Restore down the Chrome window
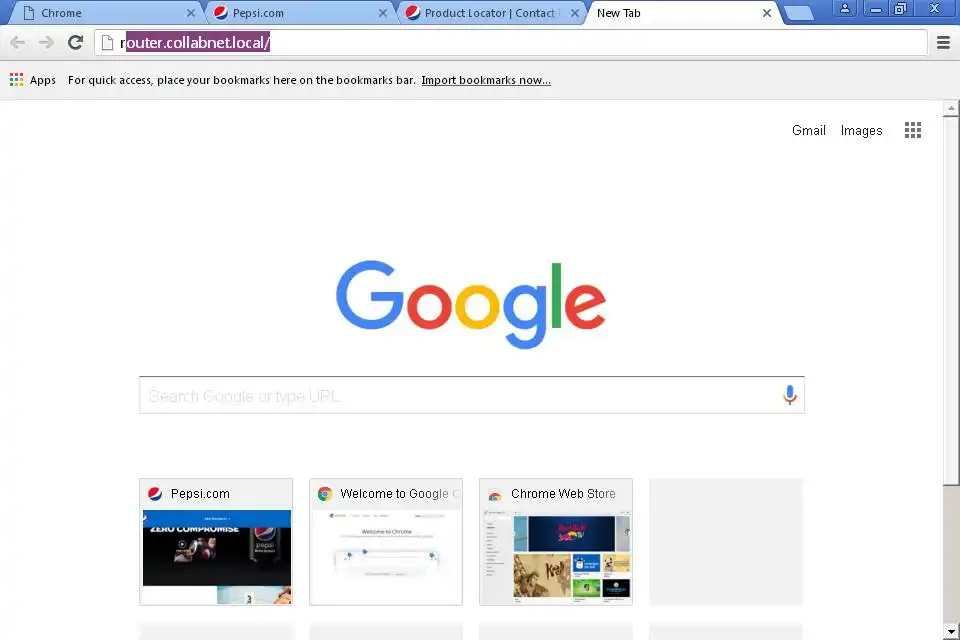960x640 pixels. (x=901, y=8)
